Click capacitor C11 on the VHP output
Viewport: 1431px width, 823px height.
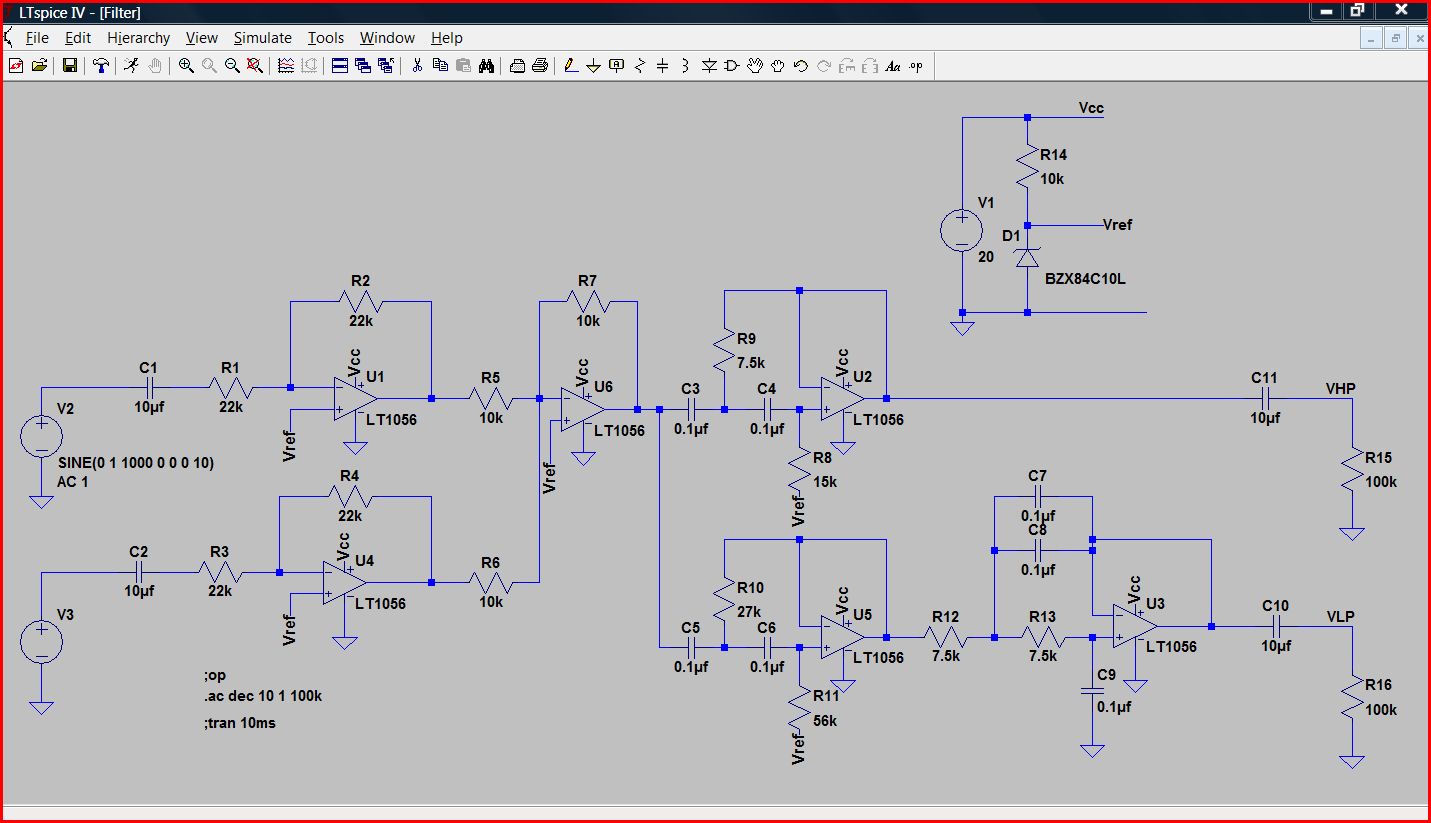1264,398
